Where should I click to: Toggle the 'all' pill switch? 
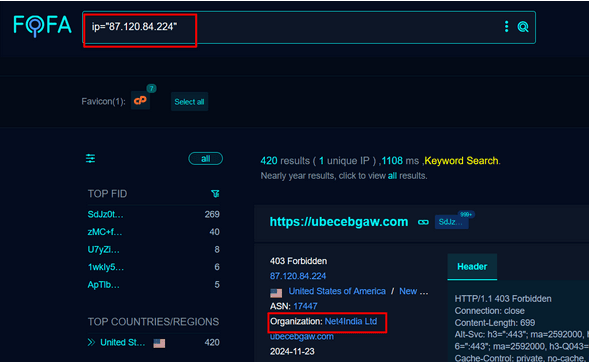[205, 159]
